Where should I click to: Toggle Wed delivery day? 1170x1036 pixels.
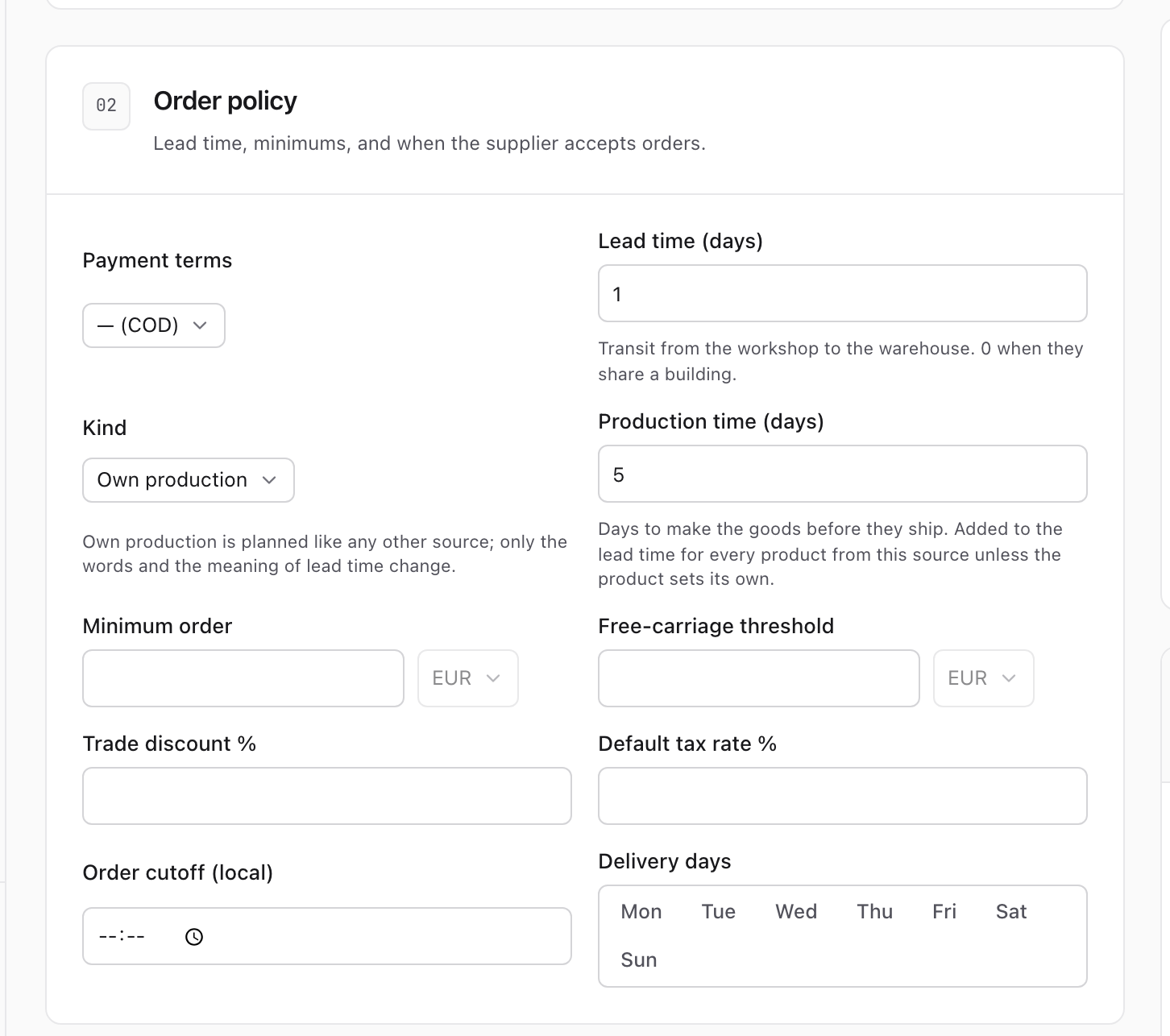[x=796, y=911]
